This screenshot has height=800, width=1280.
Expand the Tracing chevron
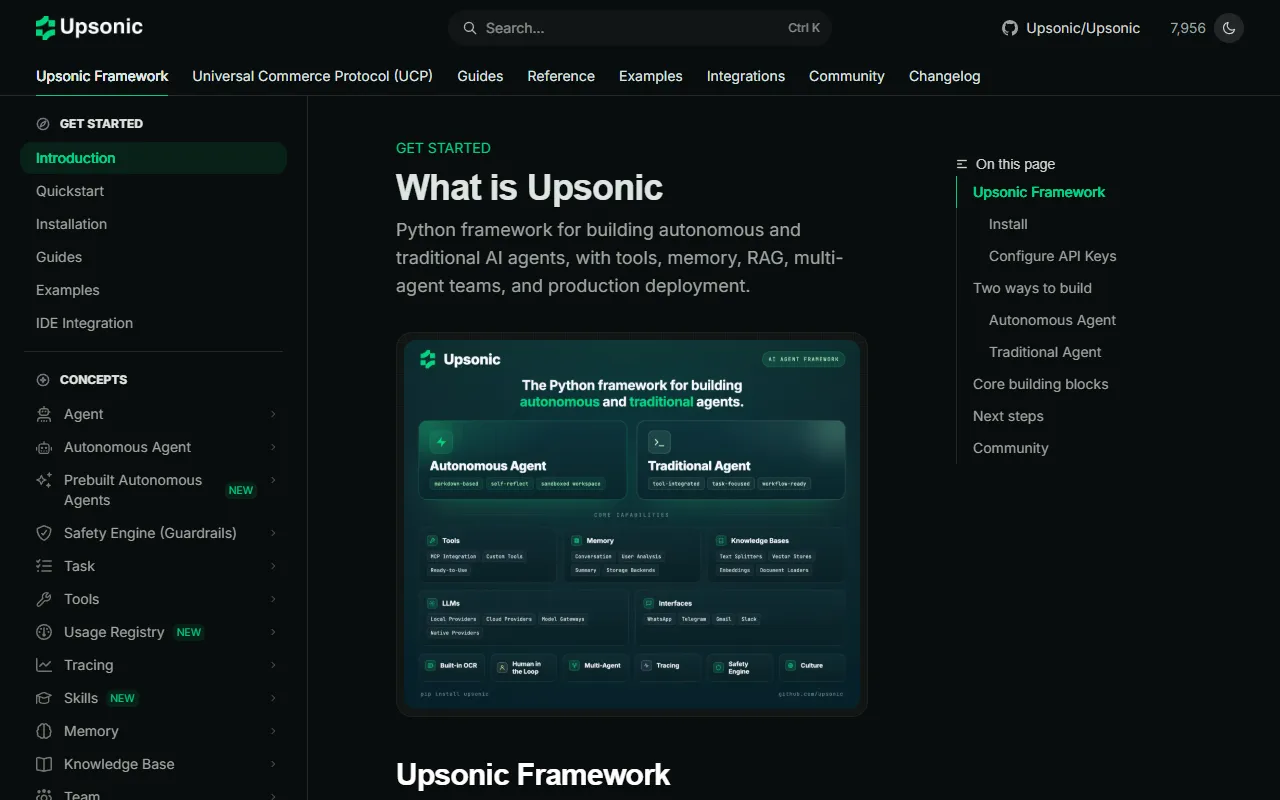[273, 665]
